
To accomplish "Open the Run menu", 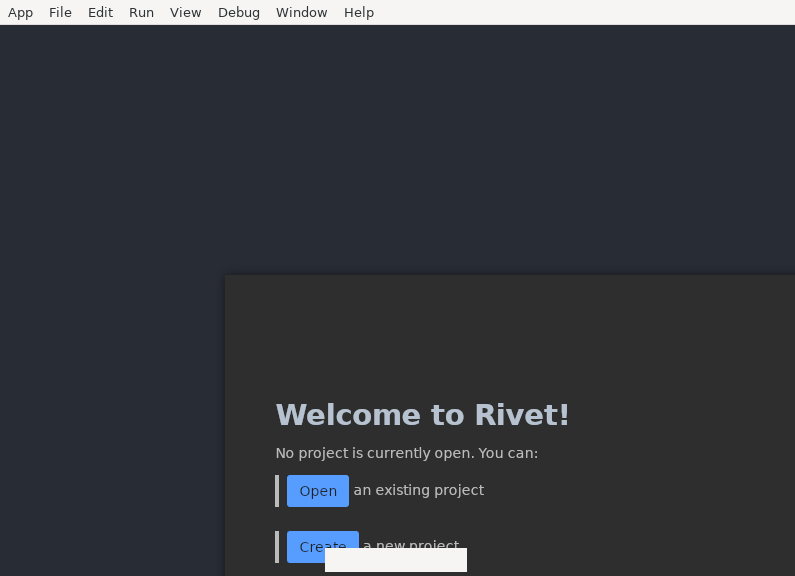I will point(141,12).
